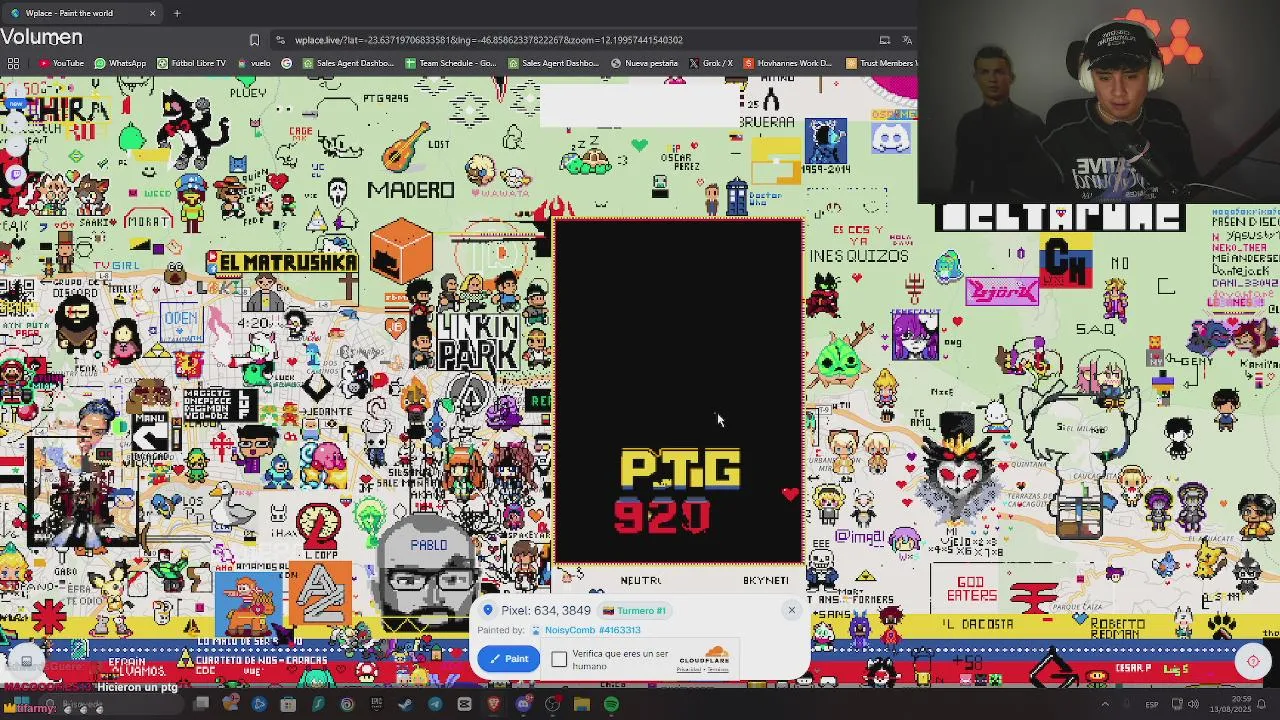The width and height of the screenshot is (1280, 720).
Task: Close the pixel info panel
Action: pos(791,610)
